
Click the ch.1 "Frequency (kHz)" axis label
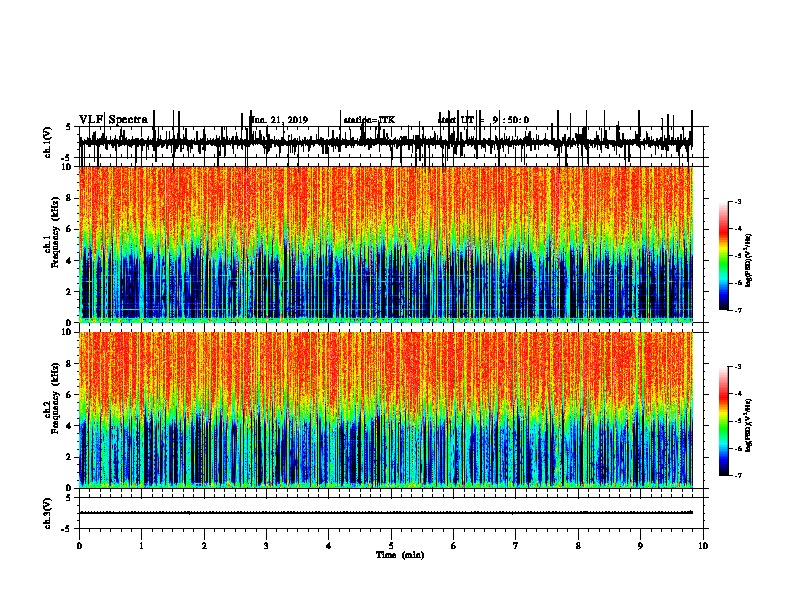(56, 232)
